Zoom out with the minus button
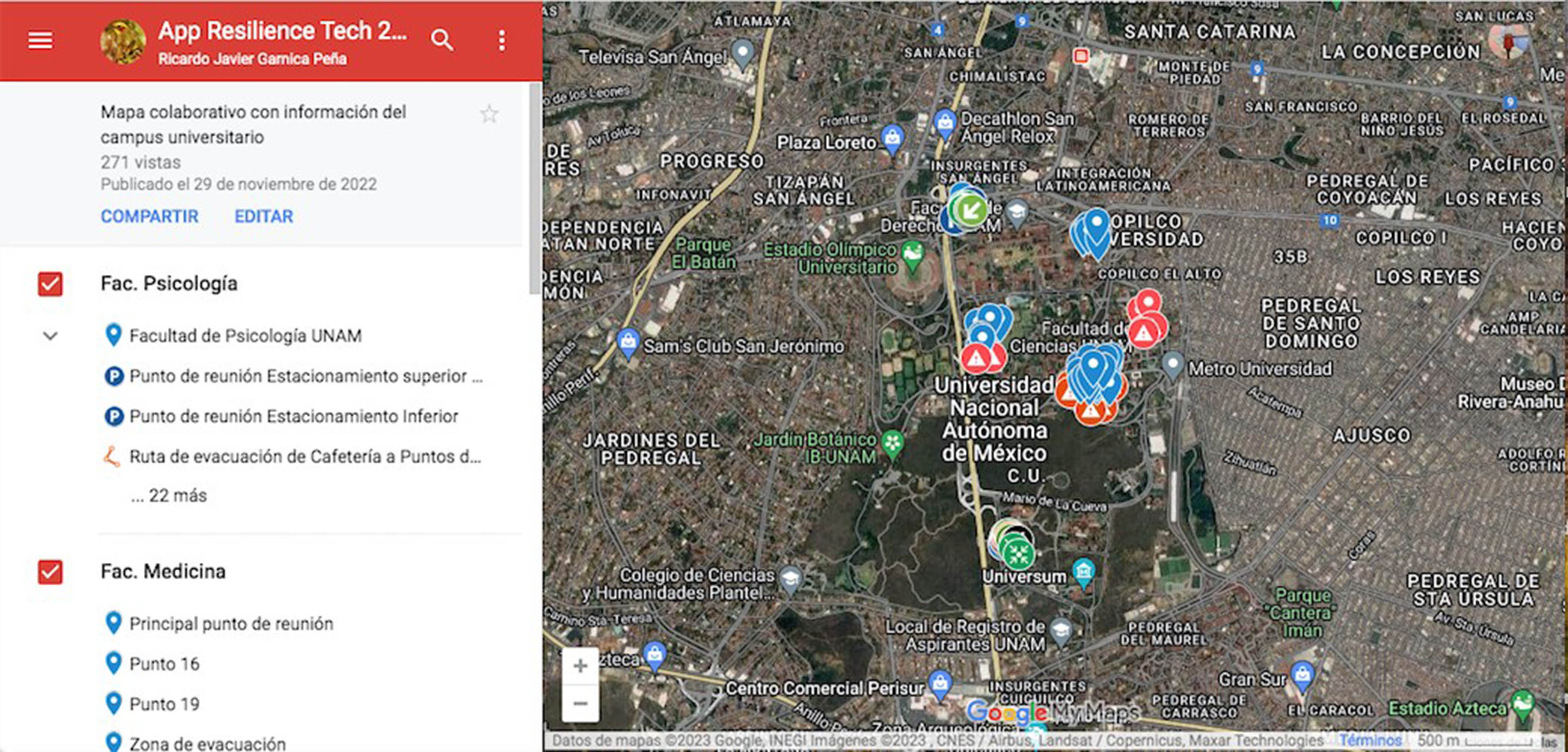1568x752 pixels. click(580, 703)
